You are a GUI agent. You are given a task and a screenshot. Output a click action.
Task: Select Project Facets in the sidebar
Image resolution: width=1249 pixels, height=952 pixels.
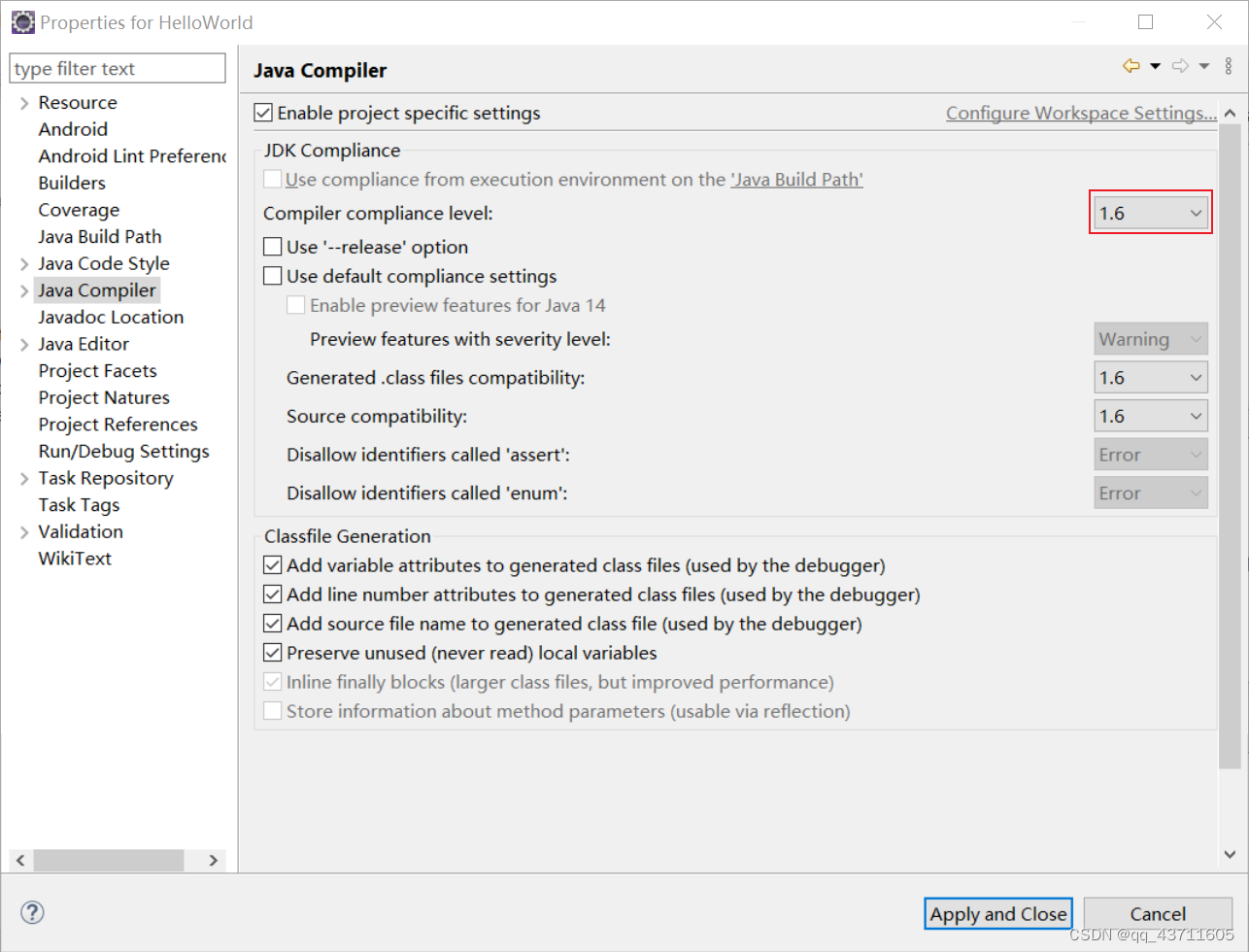click(97, 370)
